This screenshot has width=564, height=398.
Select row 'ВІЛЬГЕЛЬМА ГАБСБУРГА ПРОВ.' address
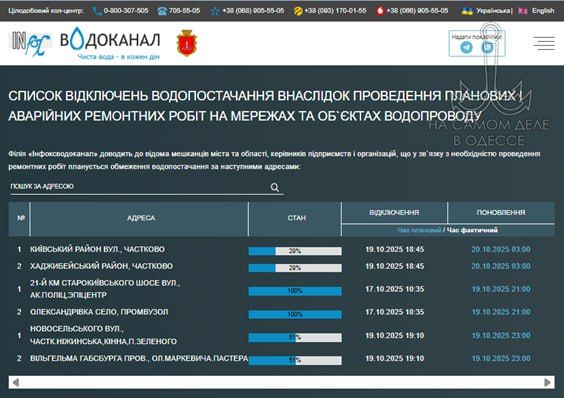click(139, 358)
